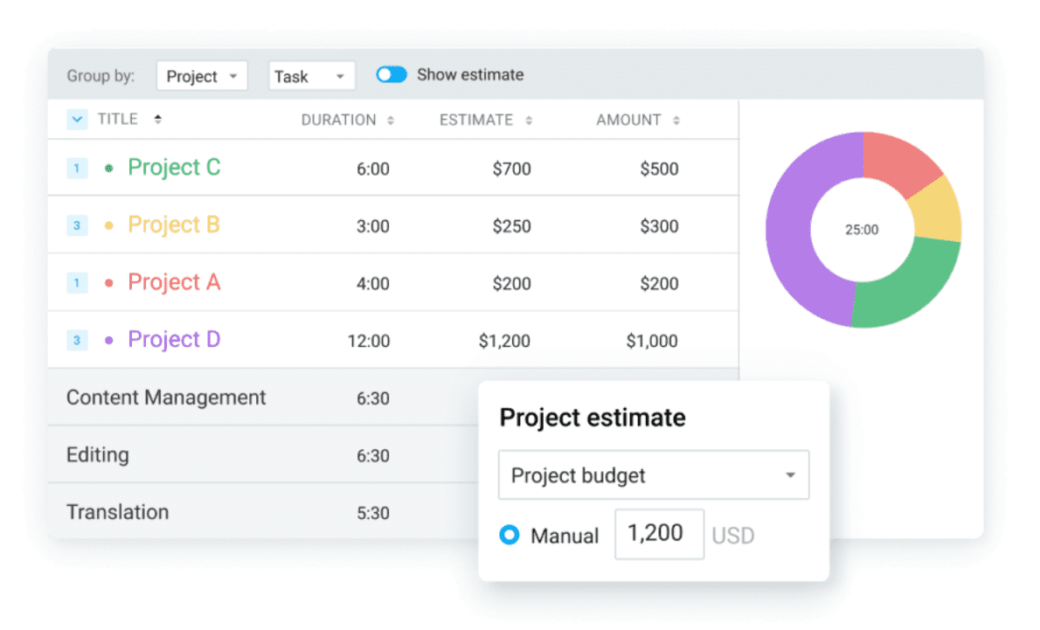Select the Manual radio button
1040x630 pixels.
509,535
